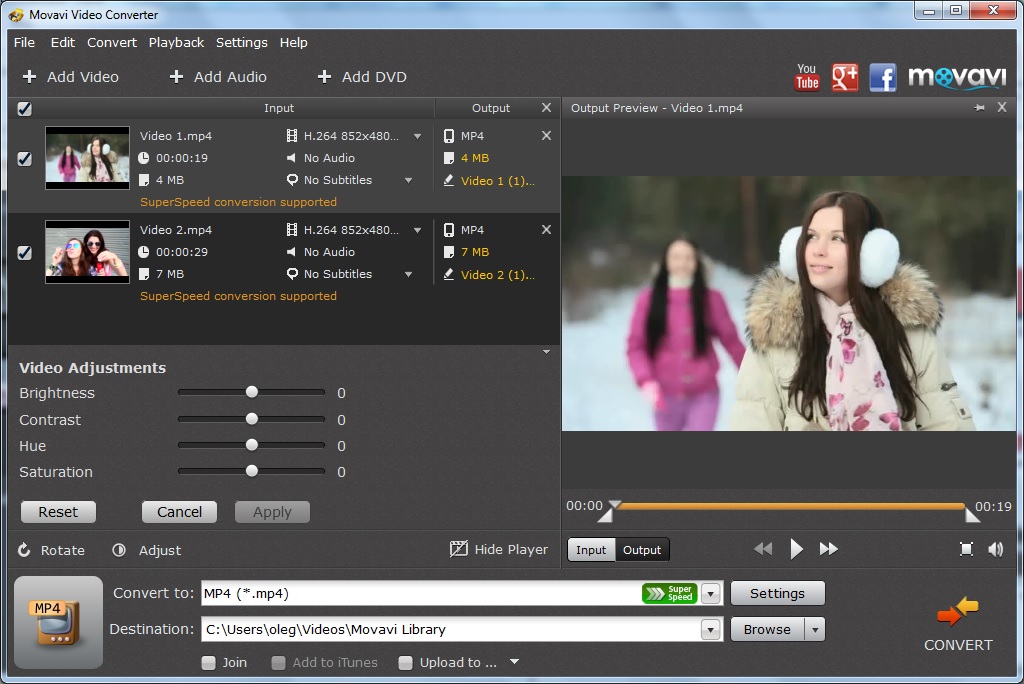Click the Facebook icon
Image resolution: width=1024 pixels, height=684 pixels.
tap(882, 75)
